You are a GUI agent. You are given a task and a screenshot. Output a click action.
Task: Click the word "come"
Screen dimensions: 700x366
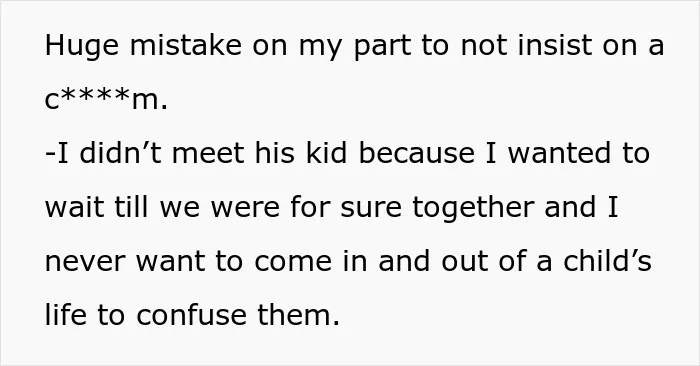pos(293,263)
